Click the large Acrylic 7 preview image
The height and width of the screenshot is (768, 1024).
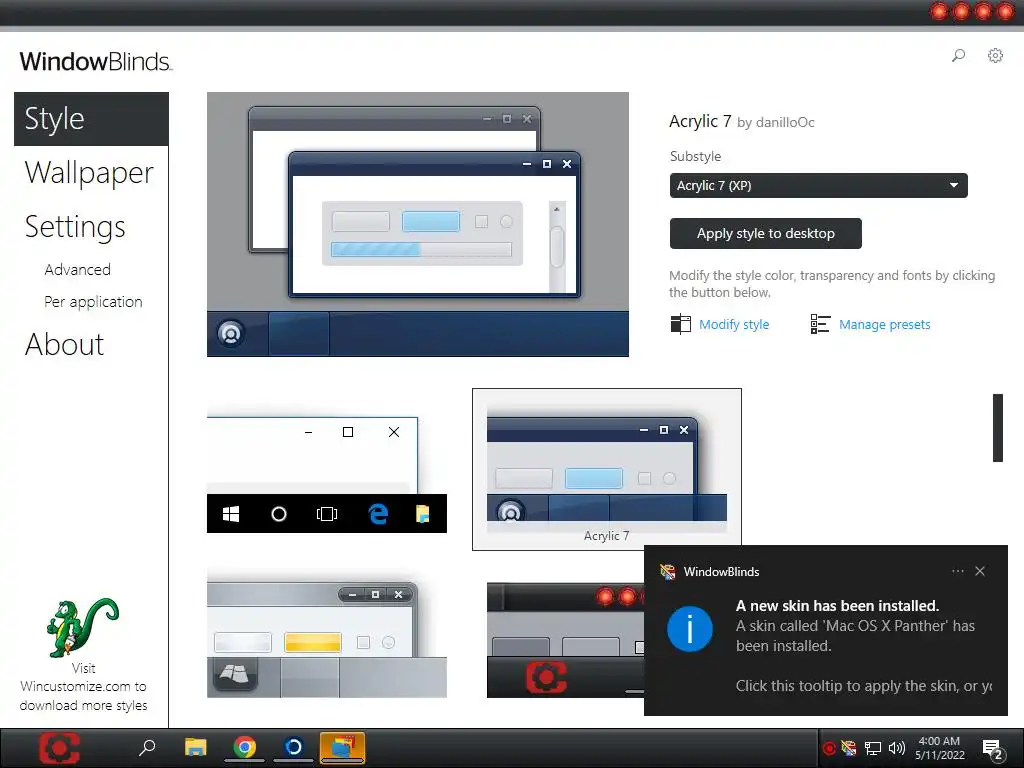(x=418, y=224)
